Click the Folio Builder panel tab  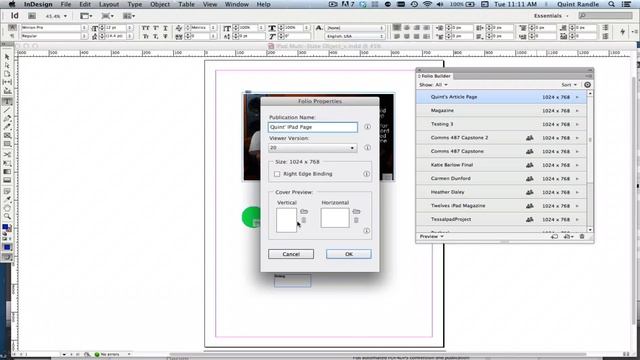pos(435,76)
